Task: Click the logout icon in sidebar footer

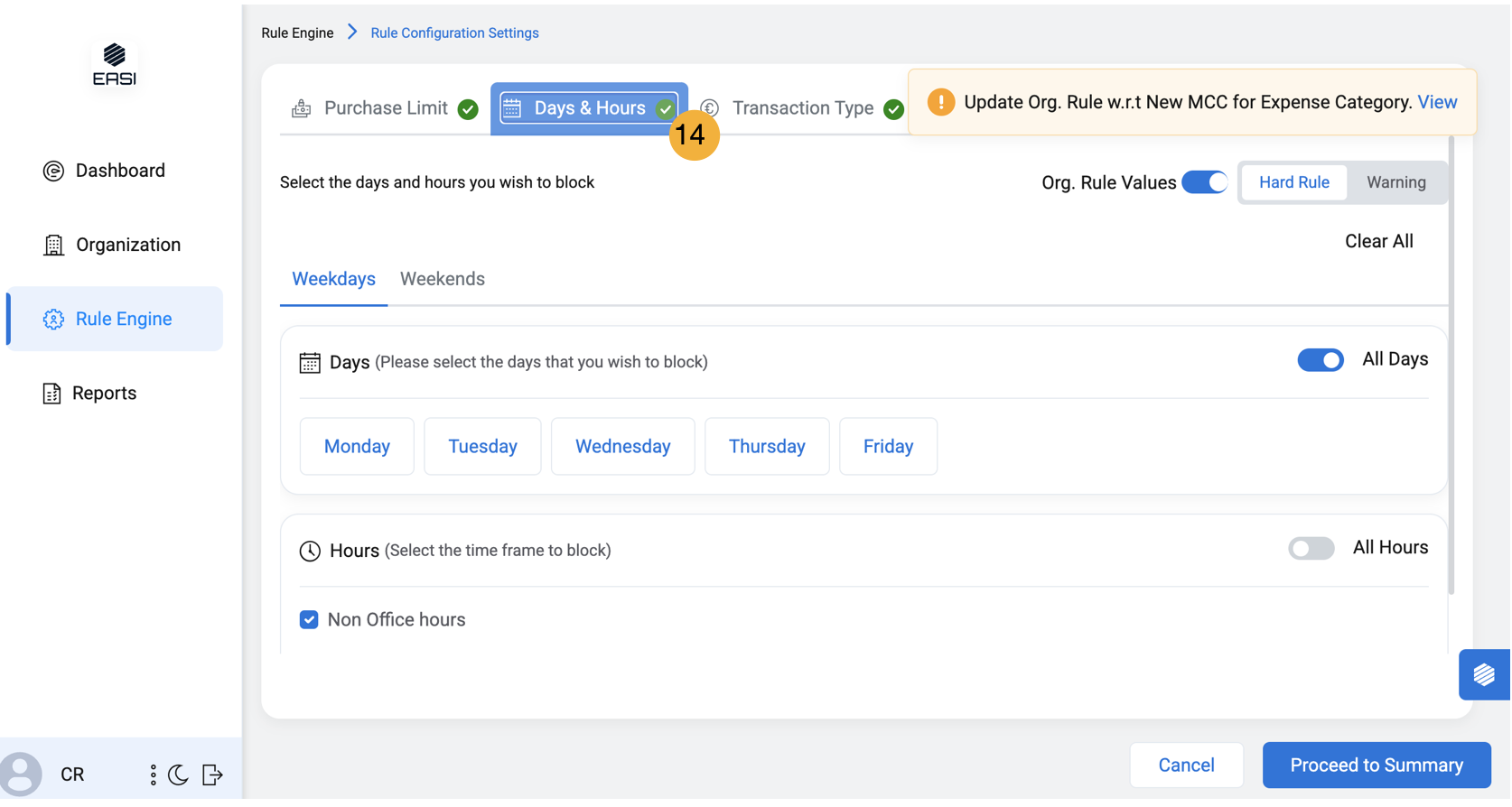Action: tap(212, 775)
